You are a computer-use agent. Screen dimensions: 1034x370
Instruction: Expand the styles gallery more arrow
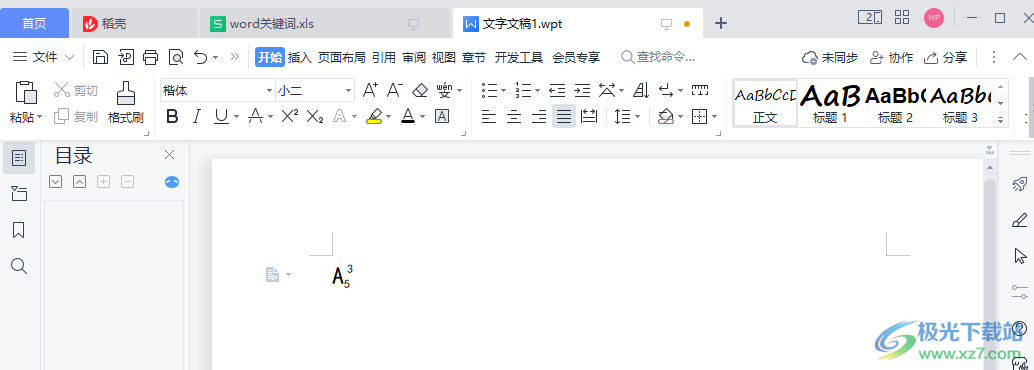[1000, 120]
